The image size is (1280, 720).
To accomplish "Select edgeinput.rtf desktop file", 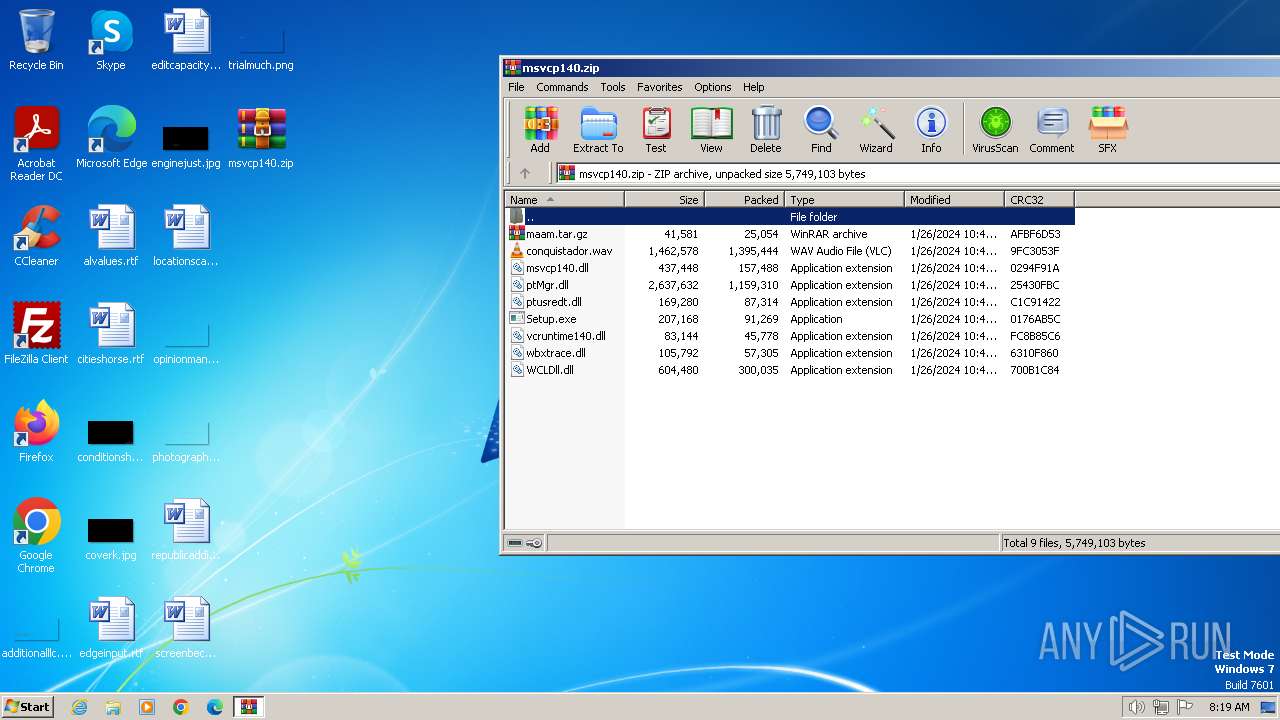I will (111, 628).
